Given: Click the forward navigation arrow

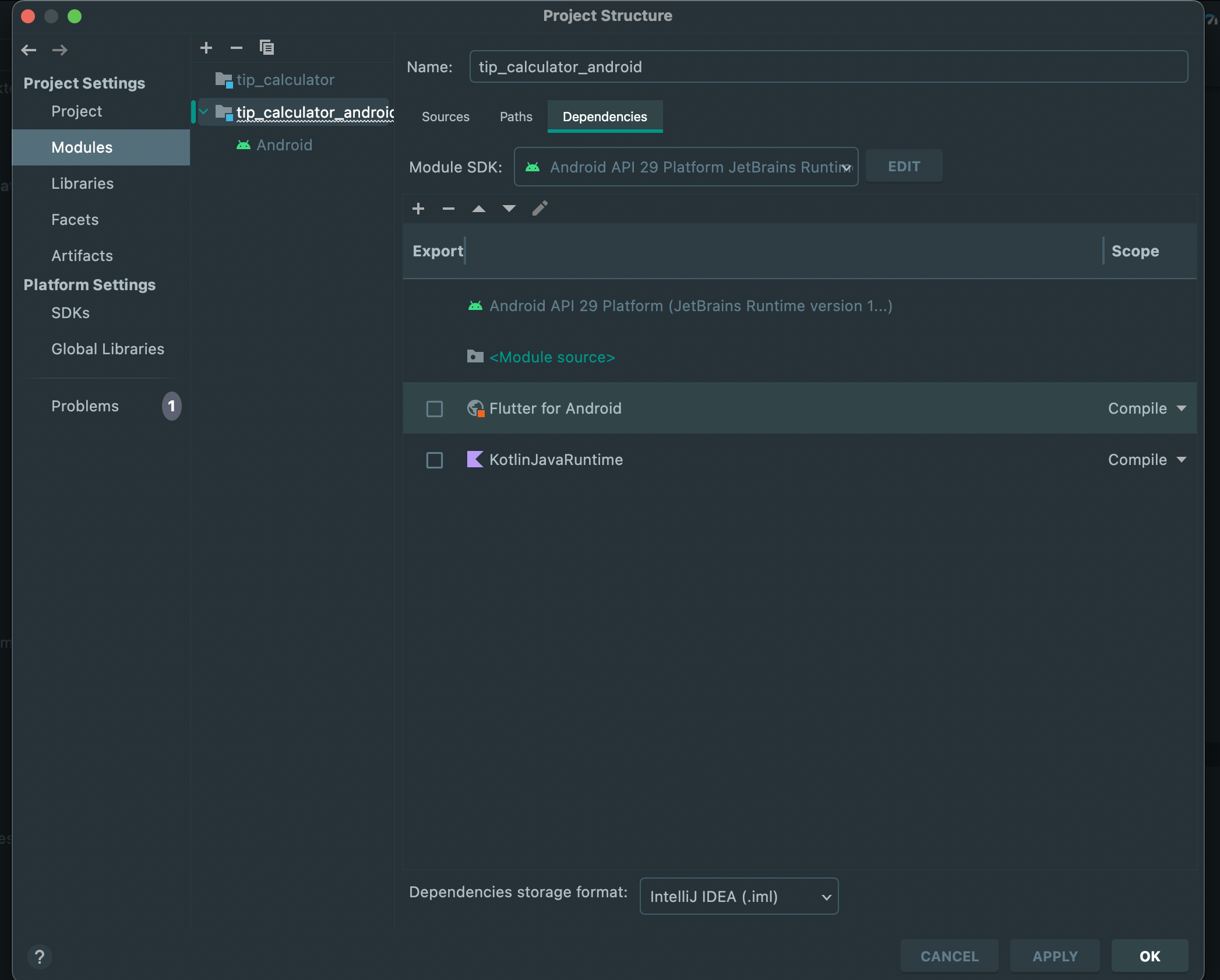Looking at the screenshot, I should pos(60,50).
